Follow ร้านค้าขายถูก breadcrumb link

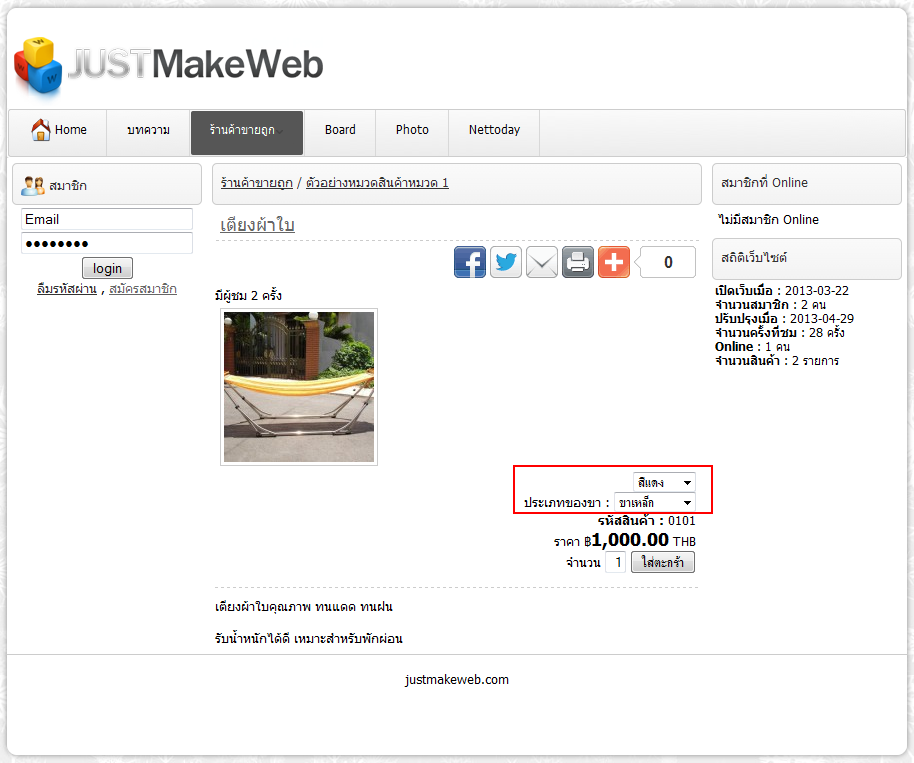[256, 183]
